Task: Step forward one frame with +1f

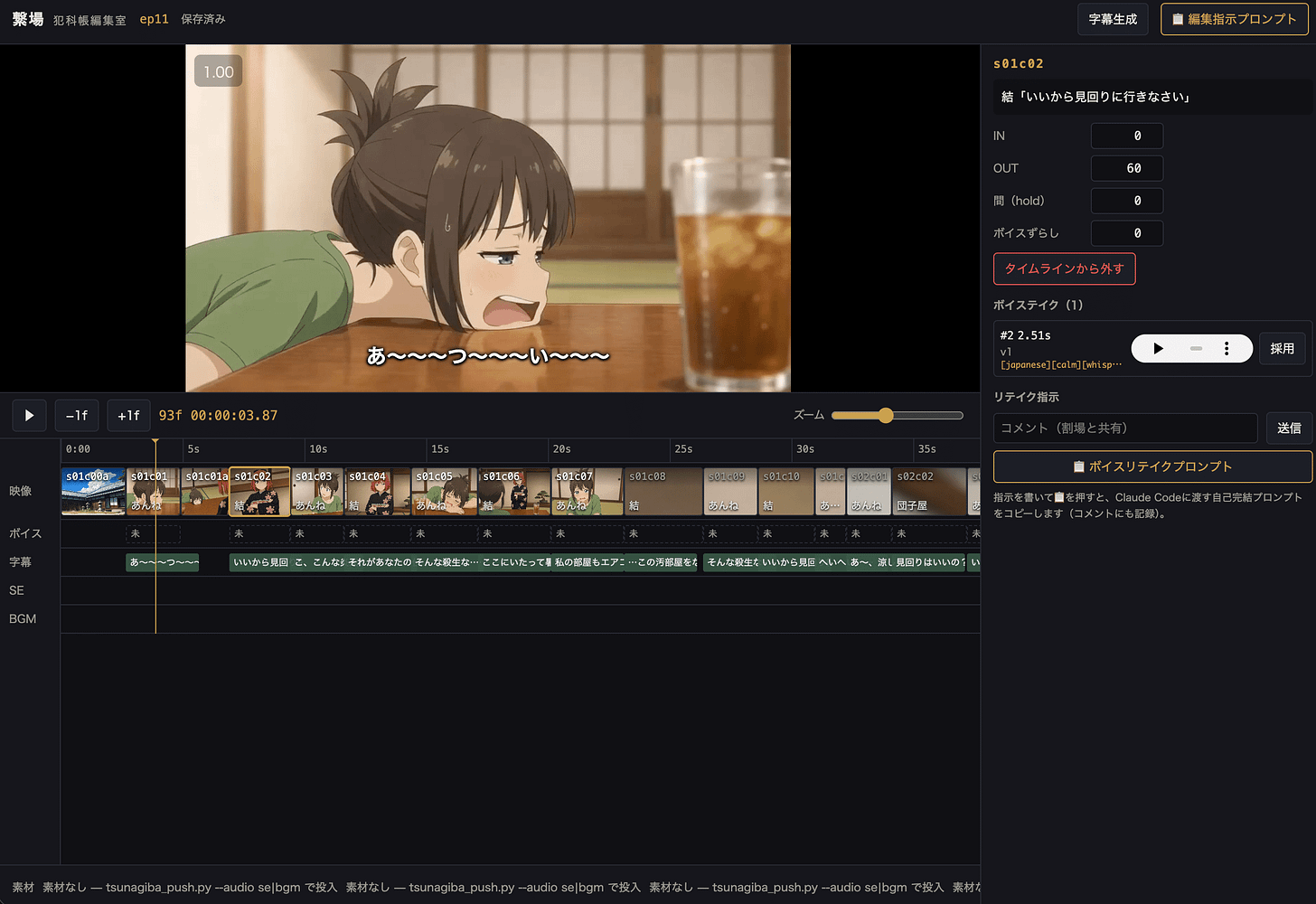Action: pos(128,416)
